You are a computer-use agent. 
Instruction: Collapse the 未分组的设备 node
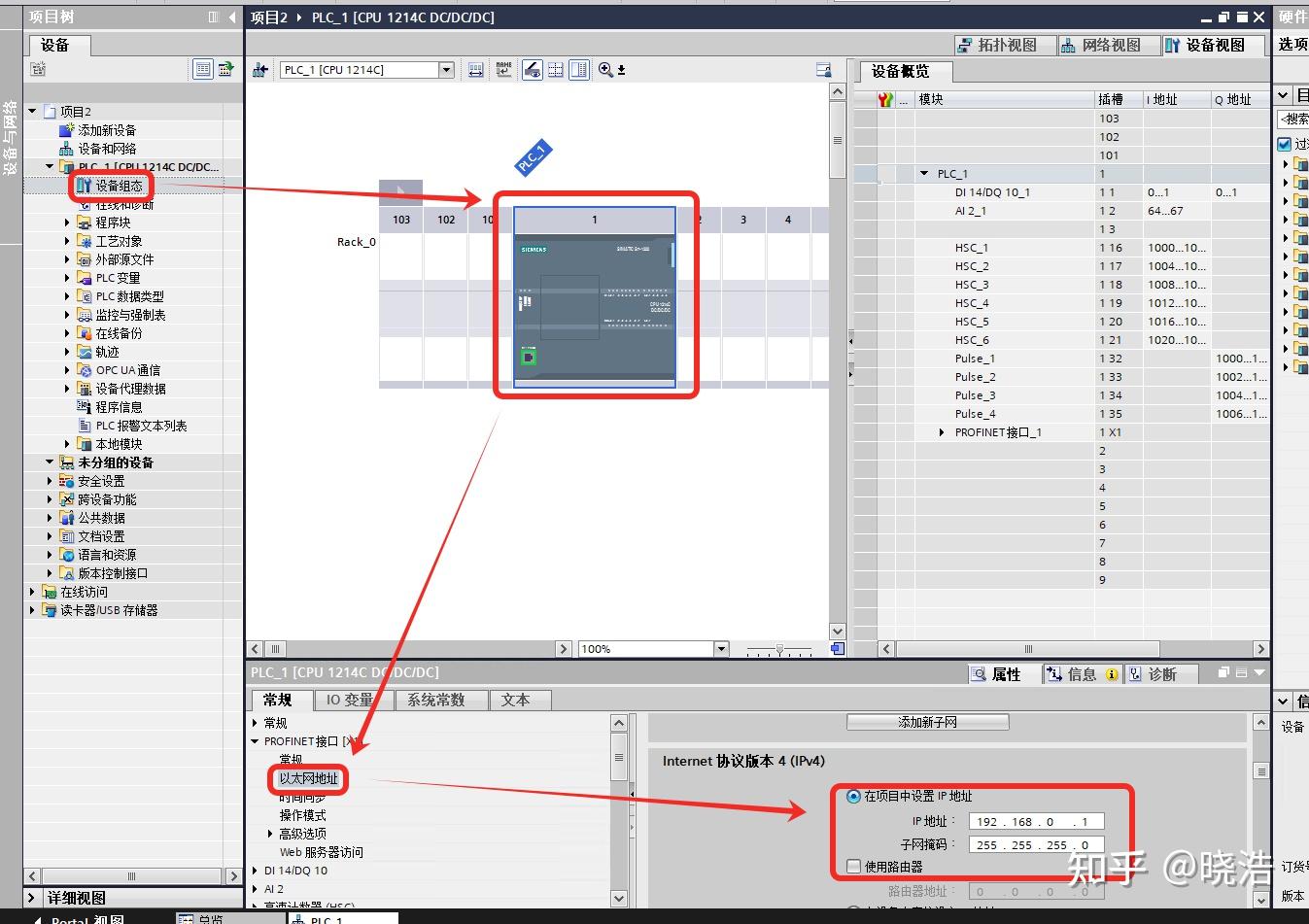[50, 462]
